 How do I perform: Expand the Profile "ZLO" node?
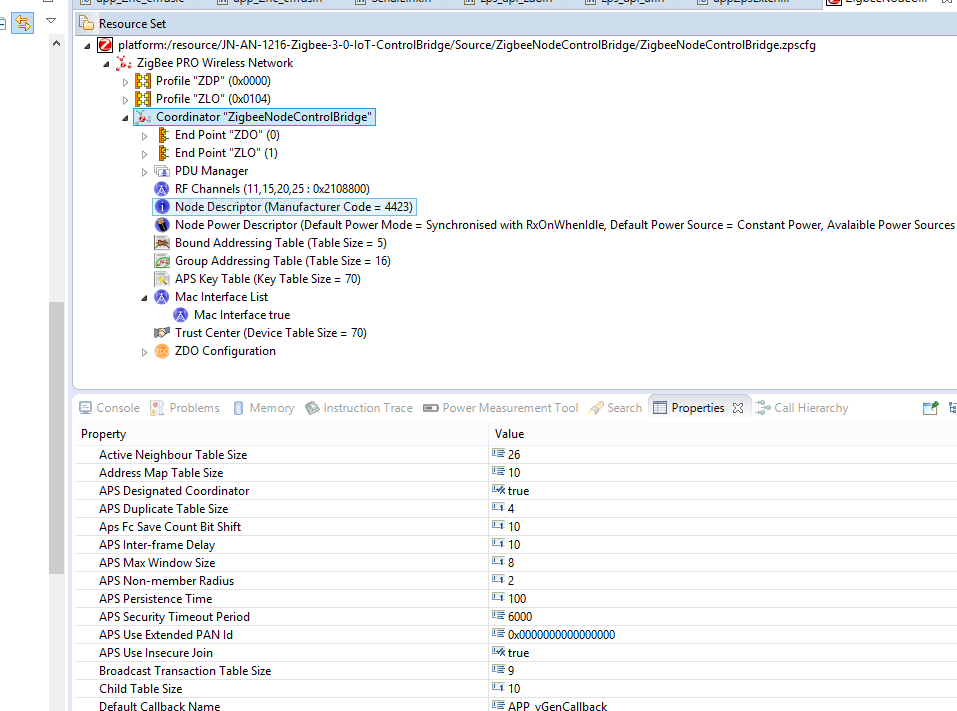click(x=125, y=99)
